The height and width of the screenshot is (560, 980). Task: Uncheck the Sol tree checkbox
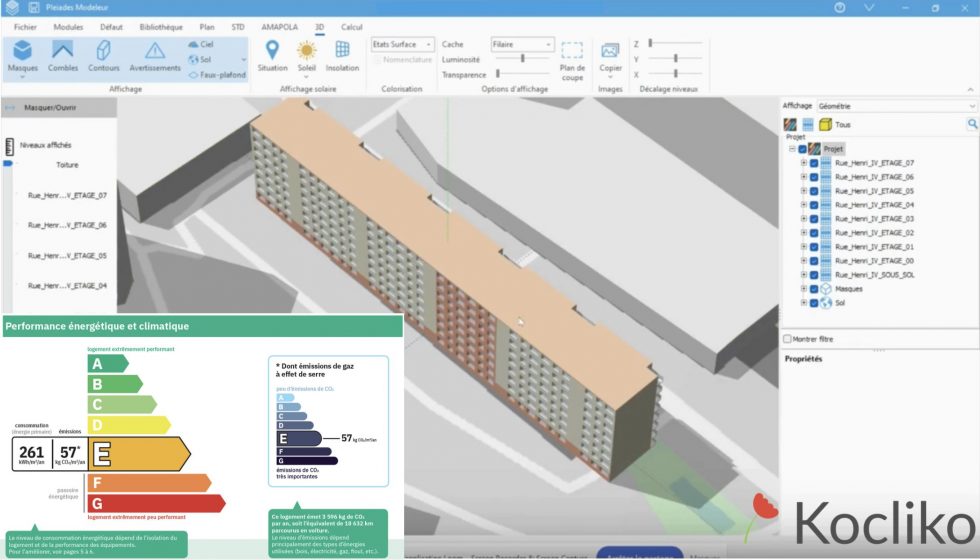[814, 303]
